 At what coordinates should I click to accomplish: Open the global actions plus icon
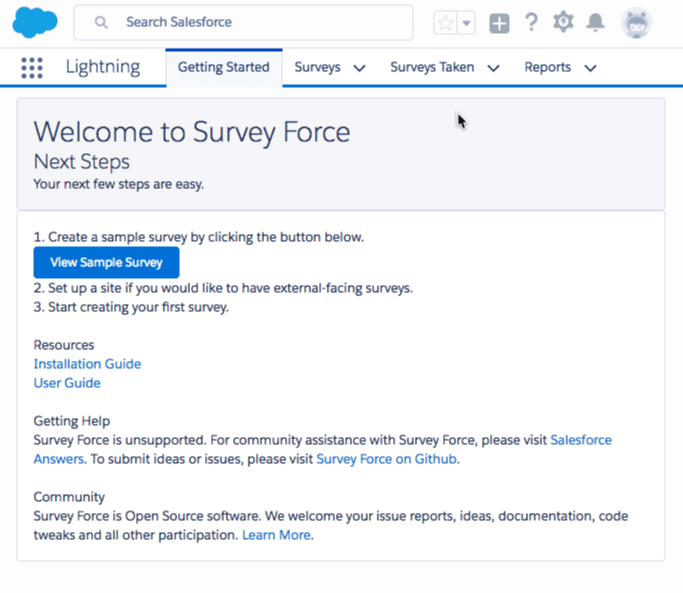click(x=499, y=23)
